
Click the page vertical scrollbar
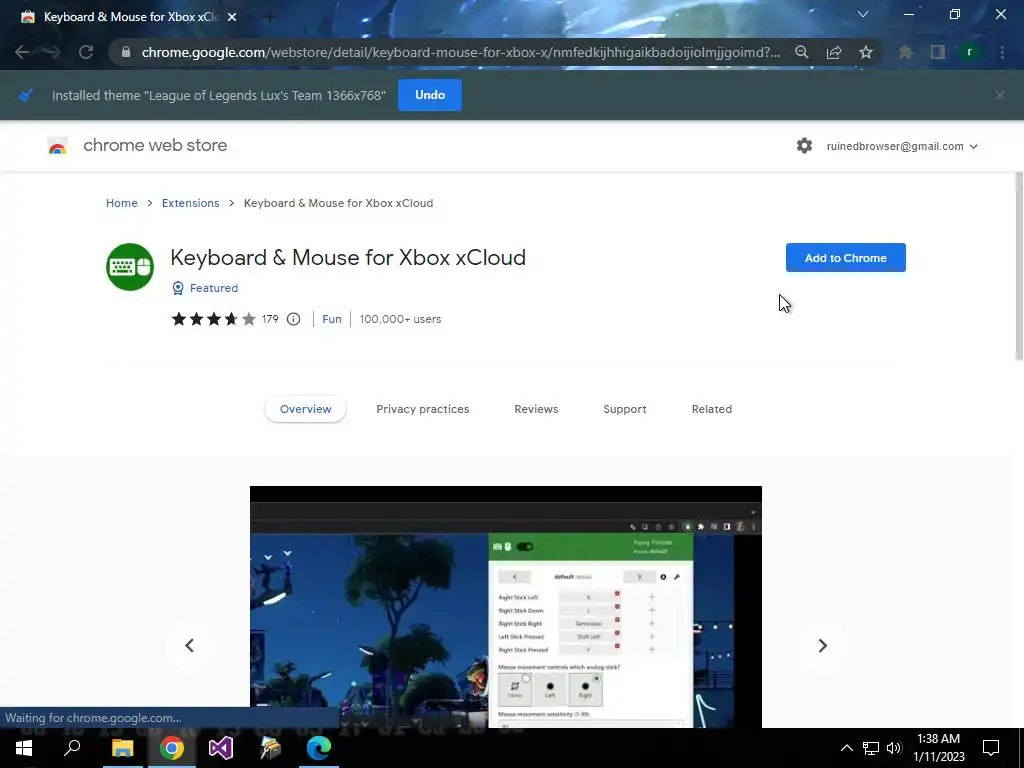[1019, 266]
